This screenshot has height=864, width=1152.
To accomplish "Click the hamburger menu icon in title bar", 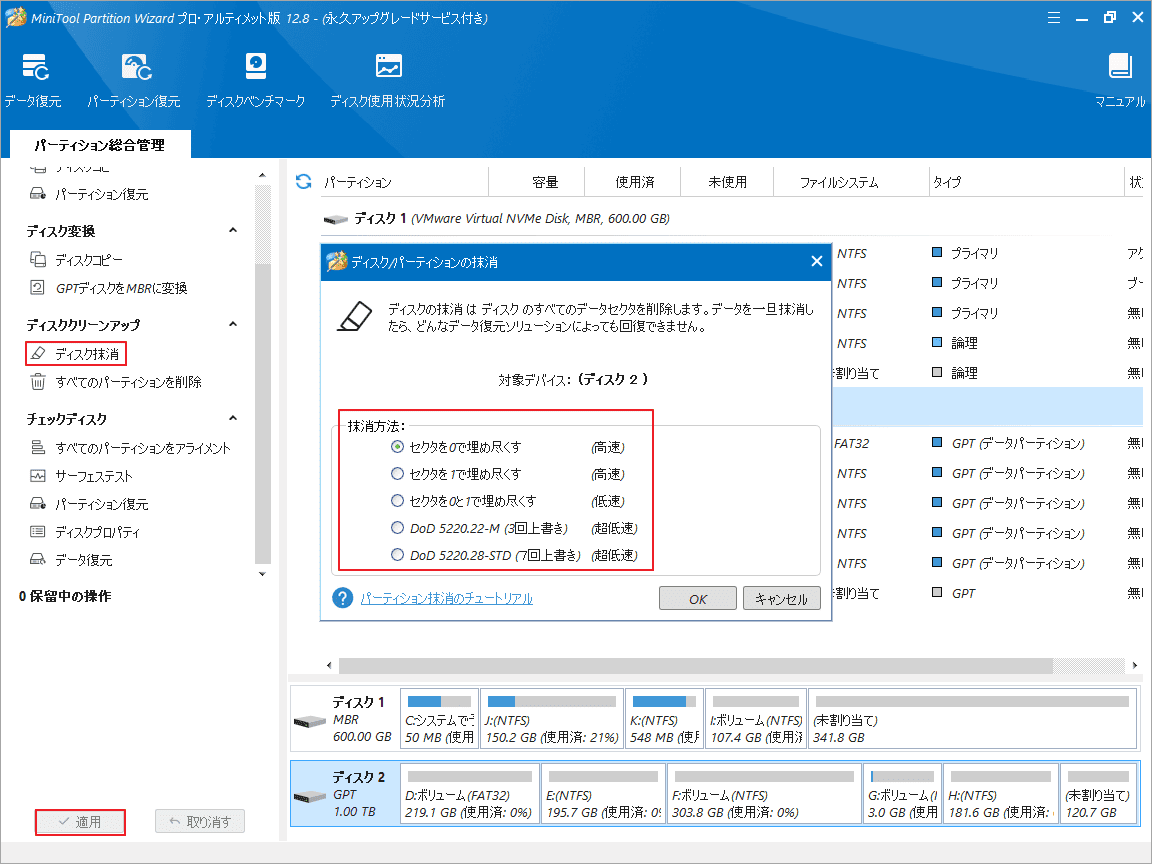I will click(x=1054, y=18).
